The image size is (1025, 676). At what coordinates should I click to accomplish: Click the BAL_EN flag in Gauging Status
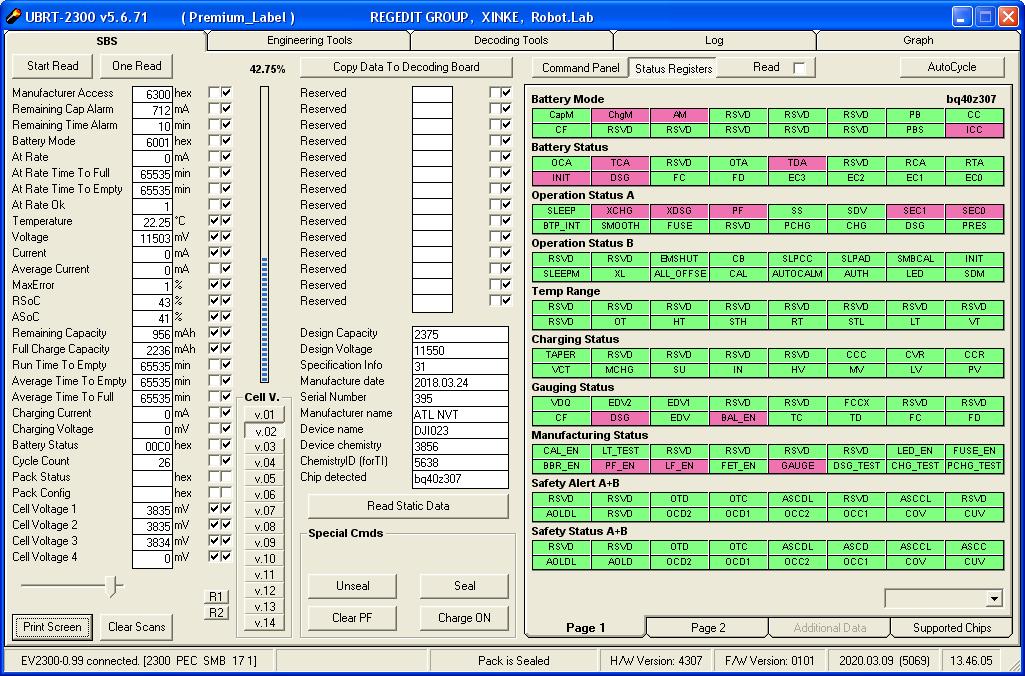738,418
